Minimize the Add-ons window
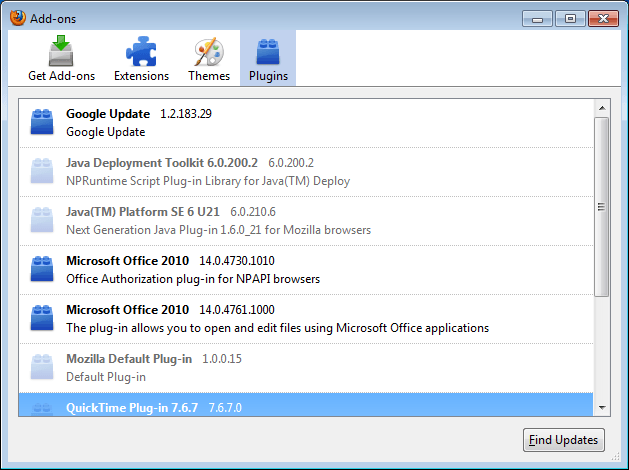The height and width of the screenshot is (470, 629). (538, 19)
